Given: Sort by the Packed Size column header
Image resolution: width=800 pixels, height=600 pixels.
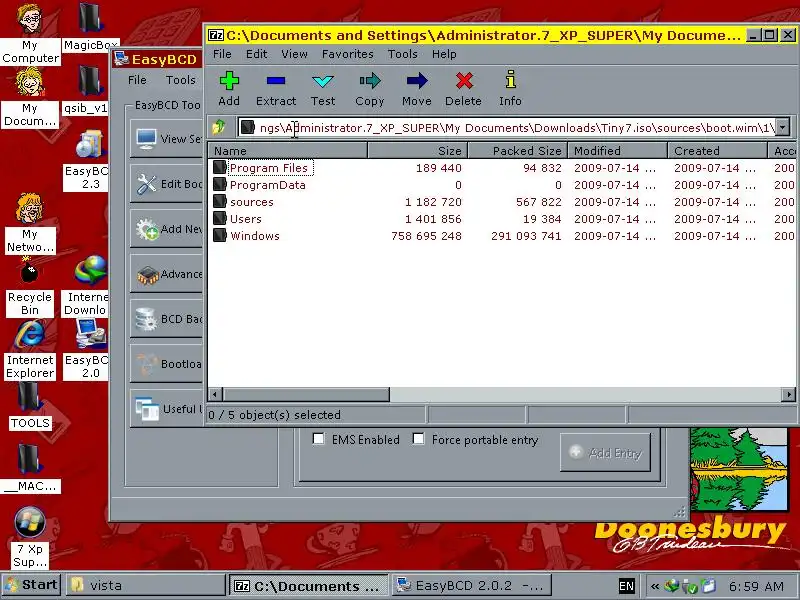Looking at the screenshot, I should point(517,151).
